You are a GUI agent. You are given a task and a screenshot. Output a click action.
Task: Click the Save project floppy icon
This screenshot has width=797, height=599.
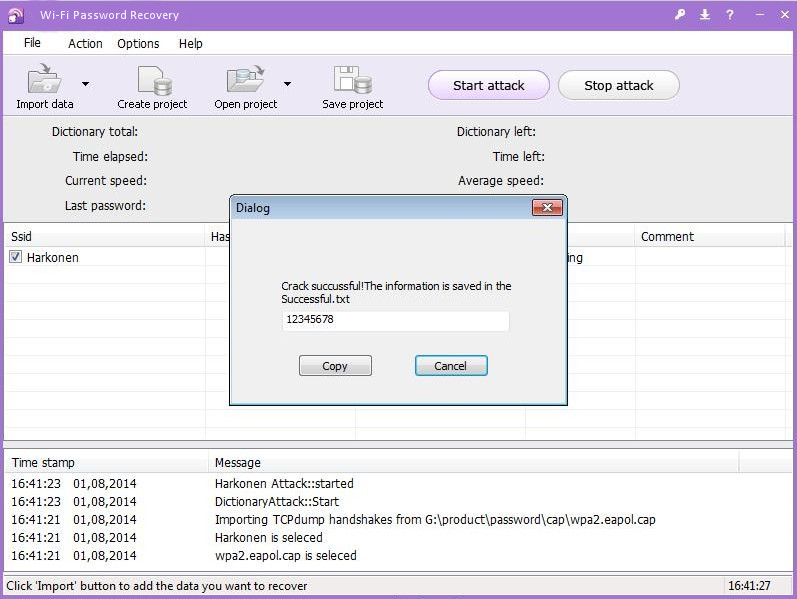click(353, 80)
